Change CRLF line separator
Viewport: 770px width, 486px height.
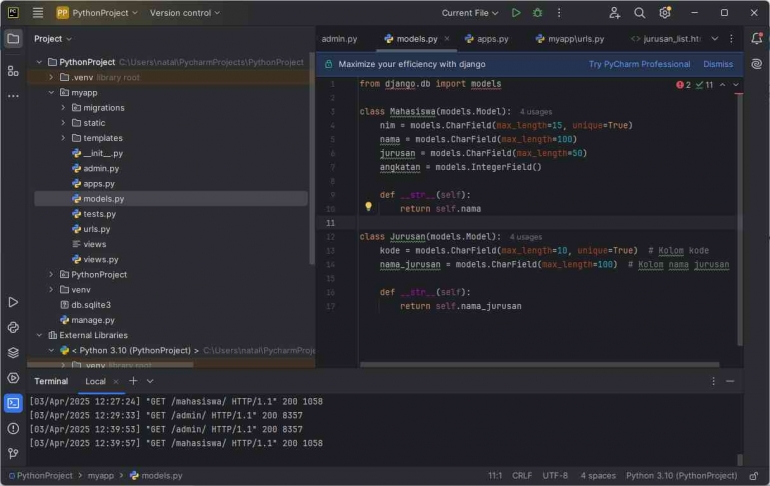tap(522, 476)
